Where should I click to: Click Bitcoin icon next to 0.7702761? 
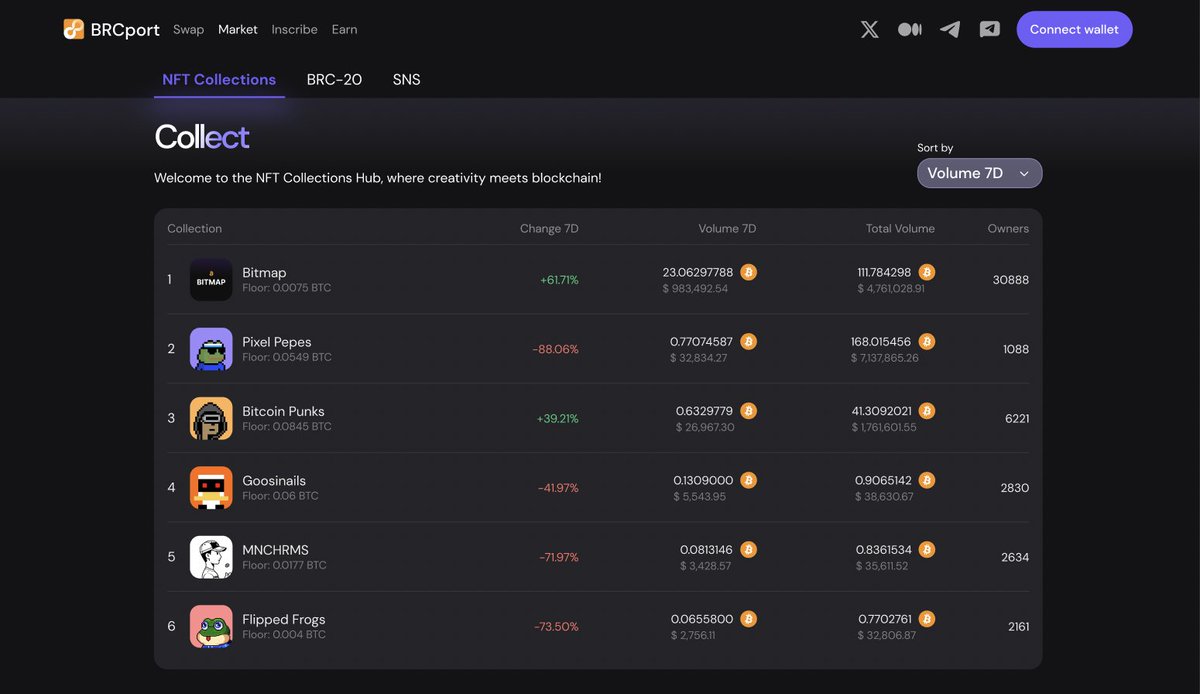click(927, 618)
